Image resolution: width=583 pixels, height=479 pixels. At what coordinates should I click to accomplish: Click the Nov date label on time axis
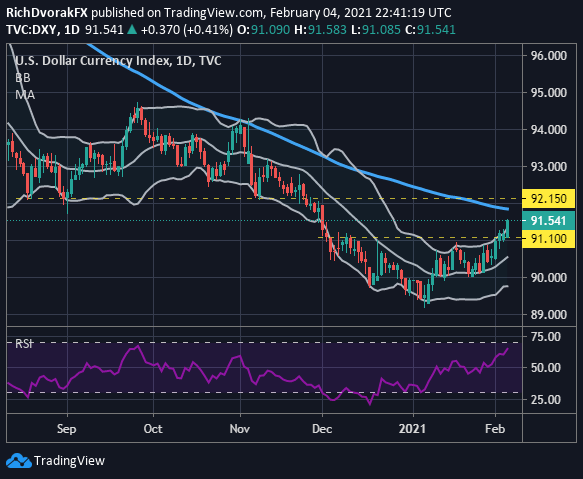pos(239,429)
